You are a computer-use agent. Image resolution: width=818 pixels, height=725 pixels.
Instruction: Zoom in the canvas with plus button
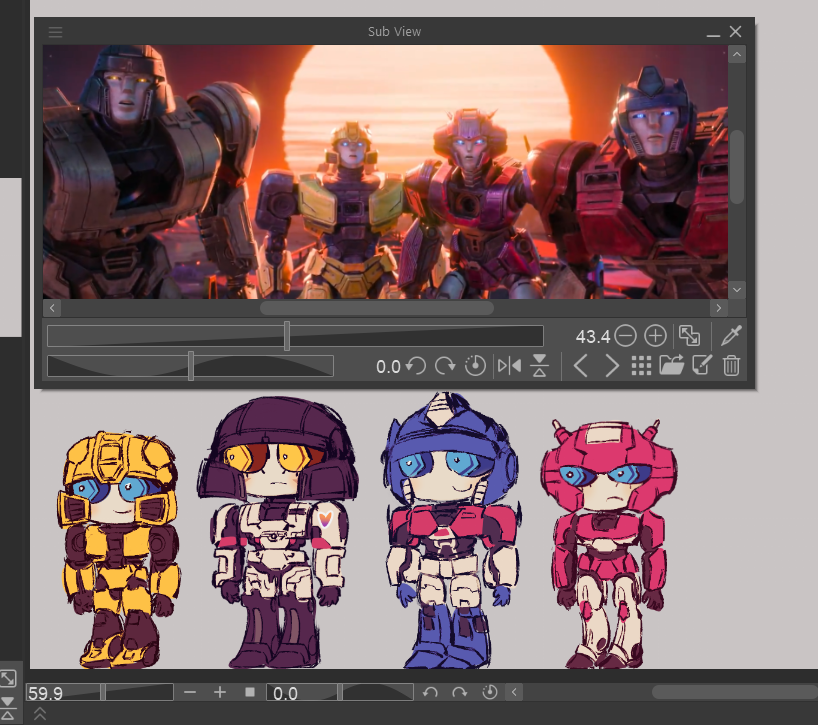(x=220, y=692)
